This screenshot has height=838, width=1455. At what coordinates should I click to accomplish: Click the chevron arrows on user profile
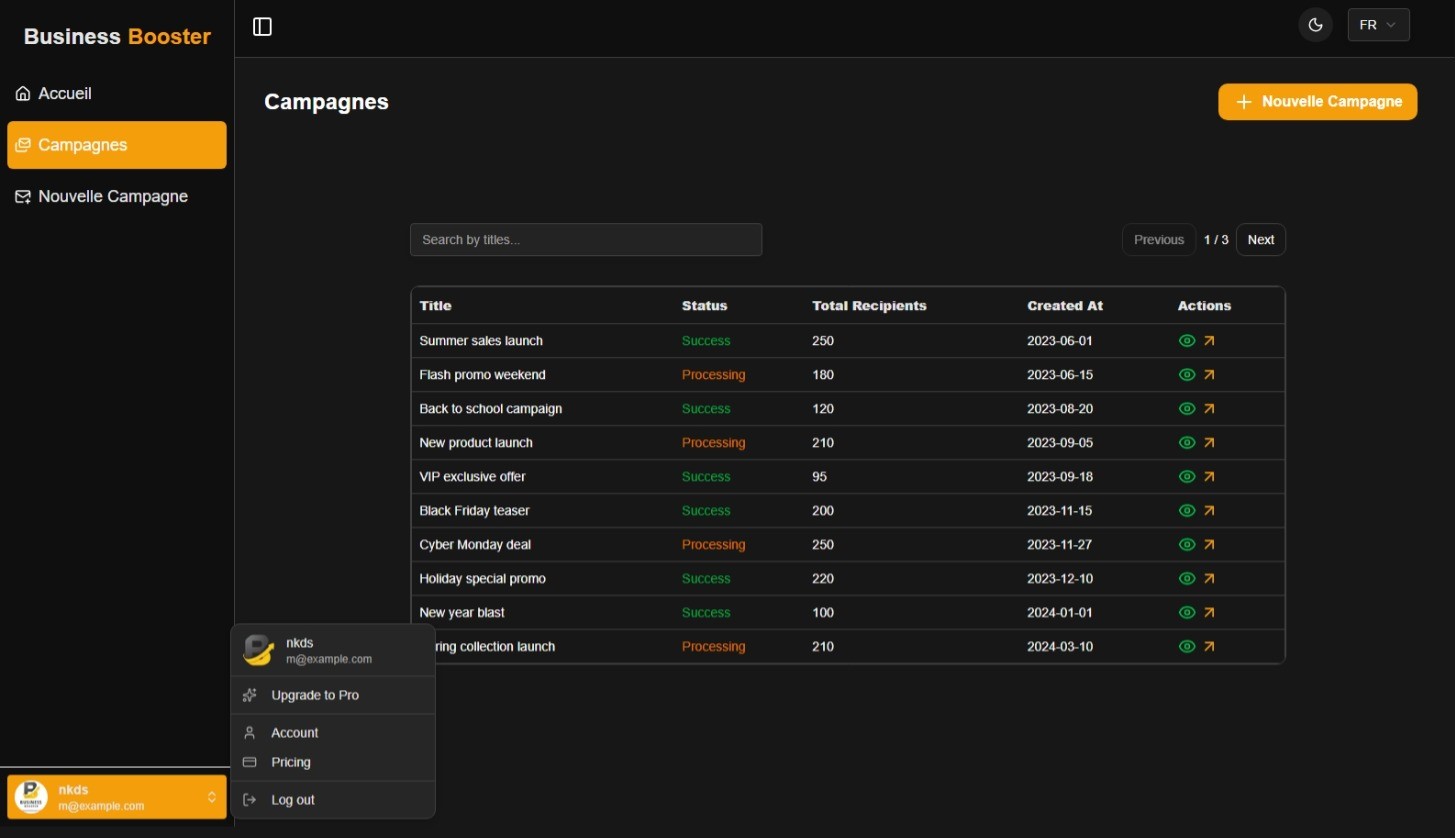(x=212, y=797)
